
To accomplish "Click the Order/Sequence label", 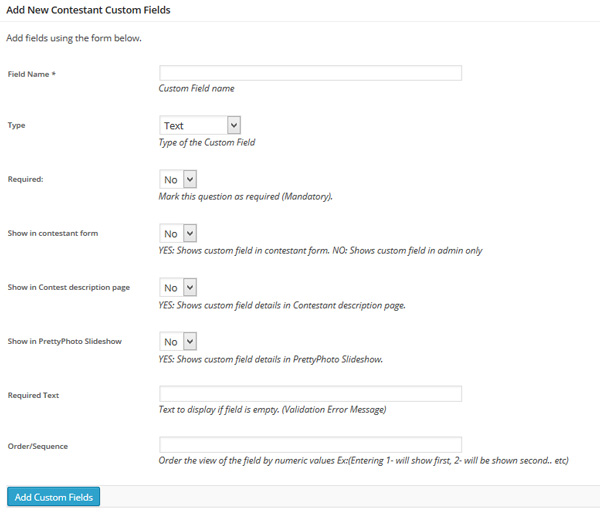I will pos(38,446).
